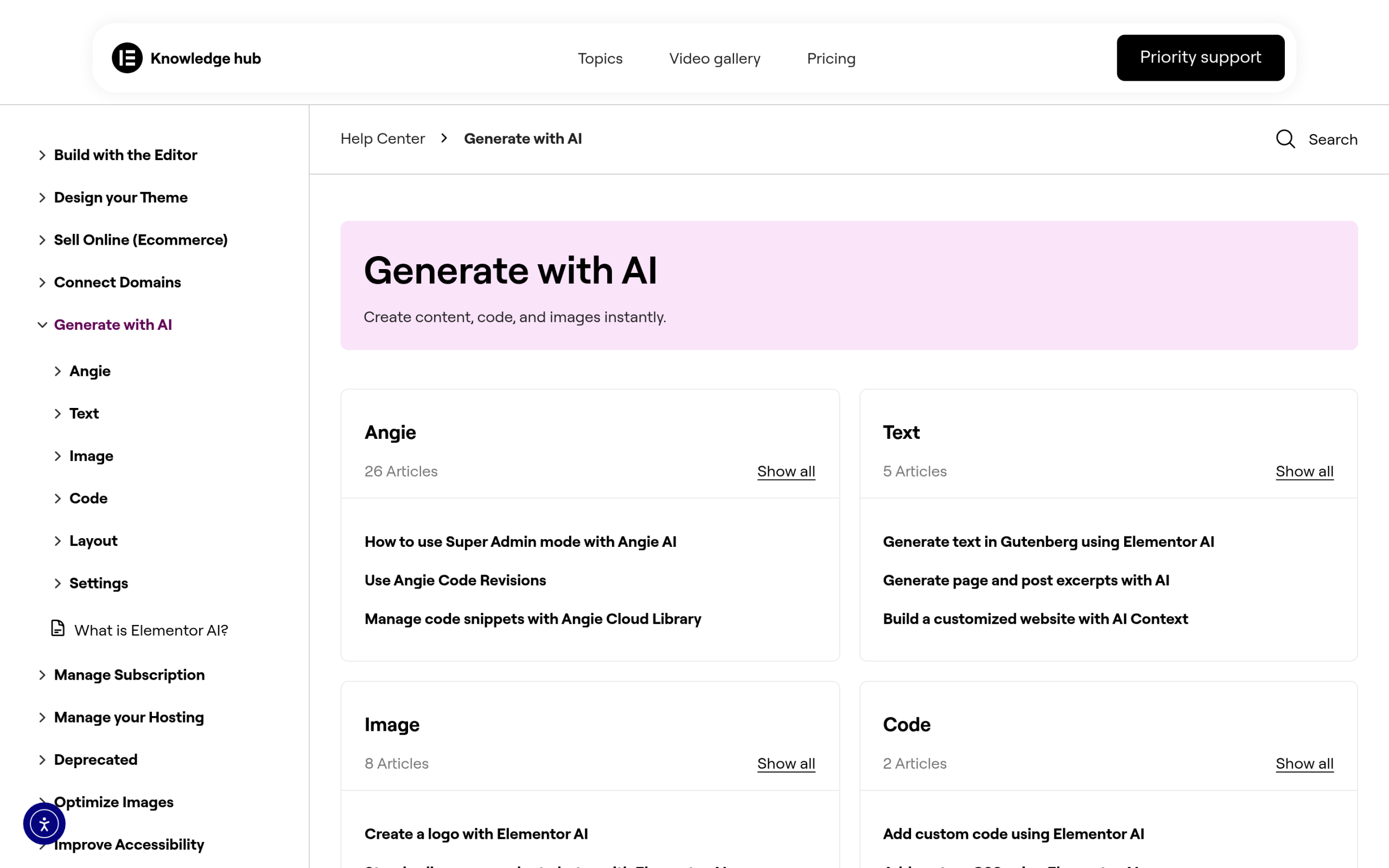Expand the Design your Theme chevron
The image size is (1389, 868).
coord(42,197)
